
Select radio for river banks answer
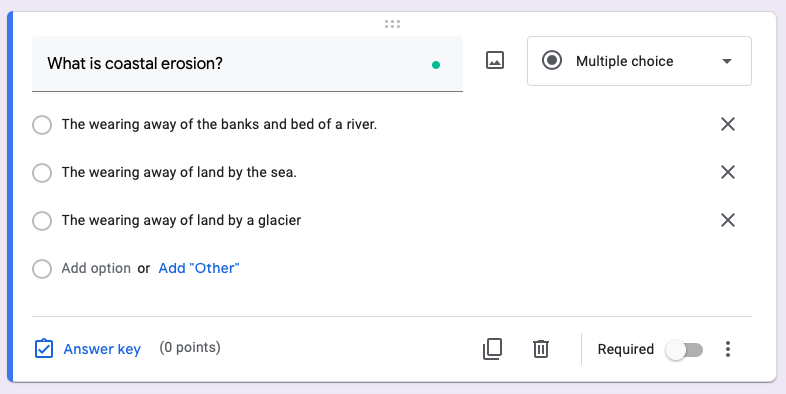click(42, 125)
